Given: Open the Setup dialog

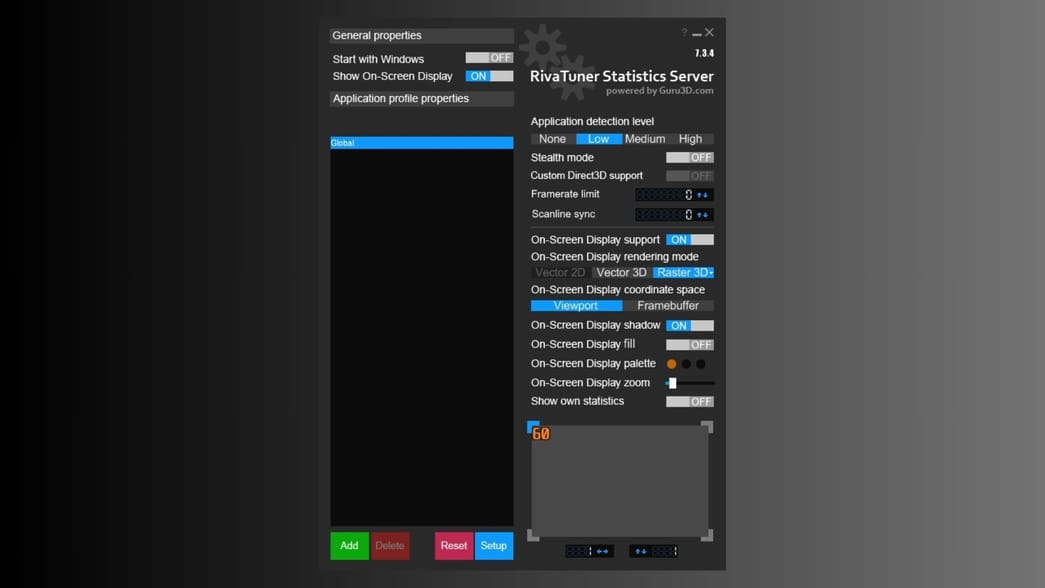Looking at the screenshot, I should [493, 546].
